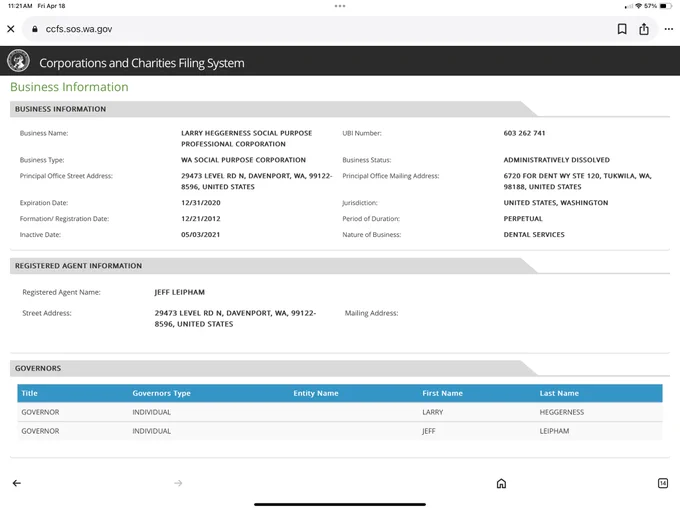Close the browser tab with the X icon
This screenshot has width=680, height=510.
[11, 29]
